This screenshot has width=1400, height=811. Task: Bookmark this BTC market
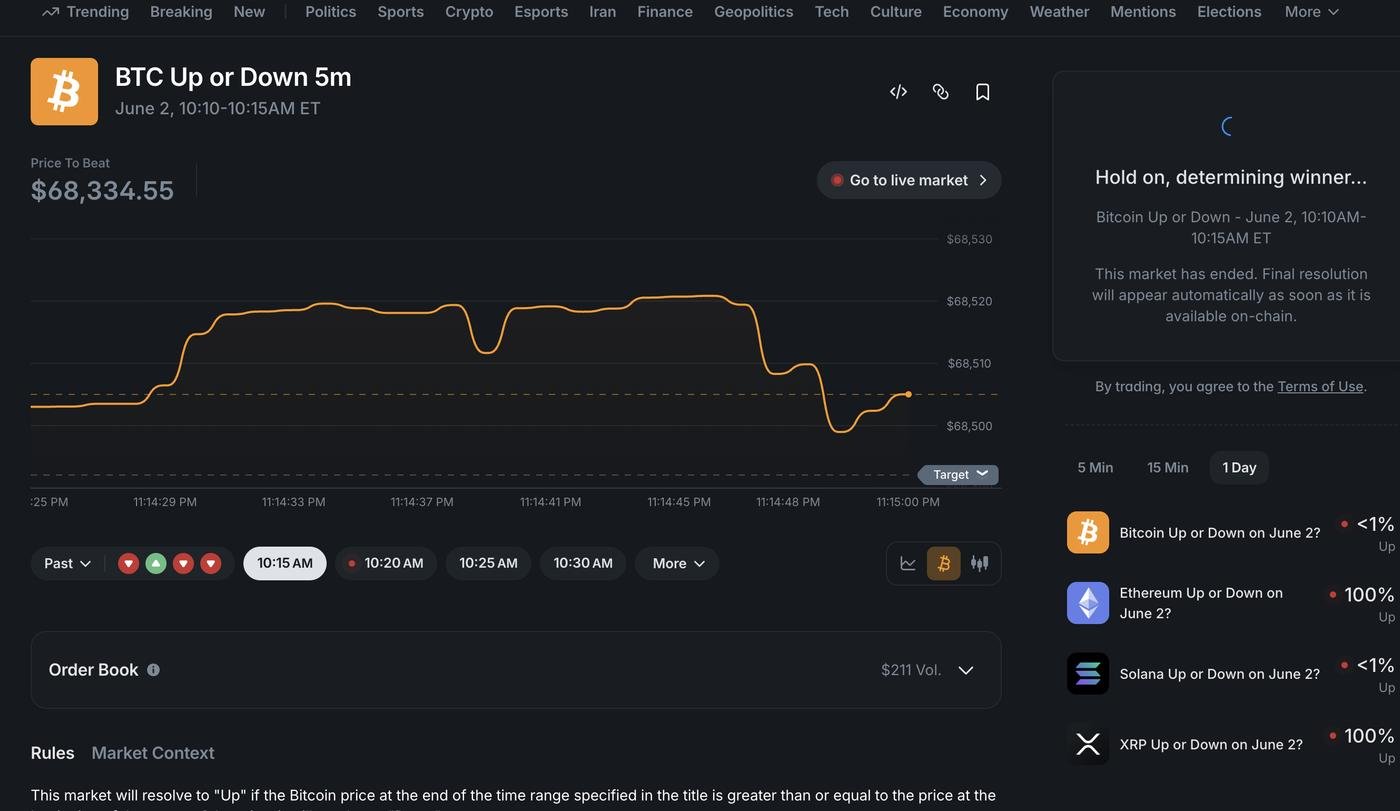click(x=982, y=92)
